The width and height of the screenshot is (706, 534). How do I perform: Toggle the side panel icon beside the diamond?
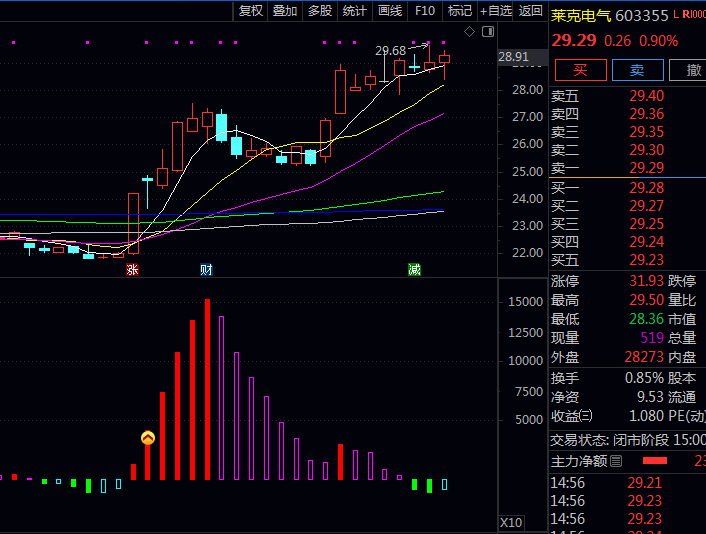click(x=488, y=32)
